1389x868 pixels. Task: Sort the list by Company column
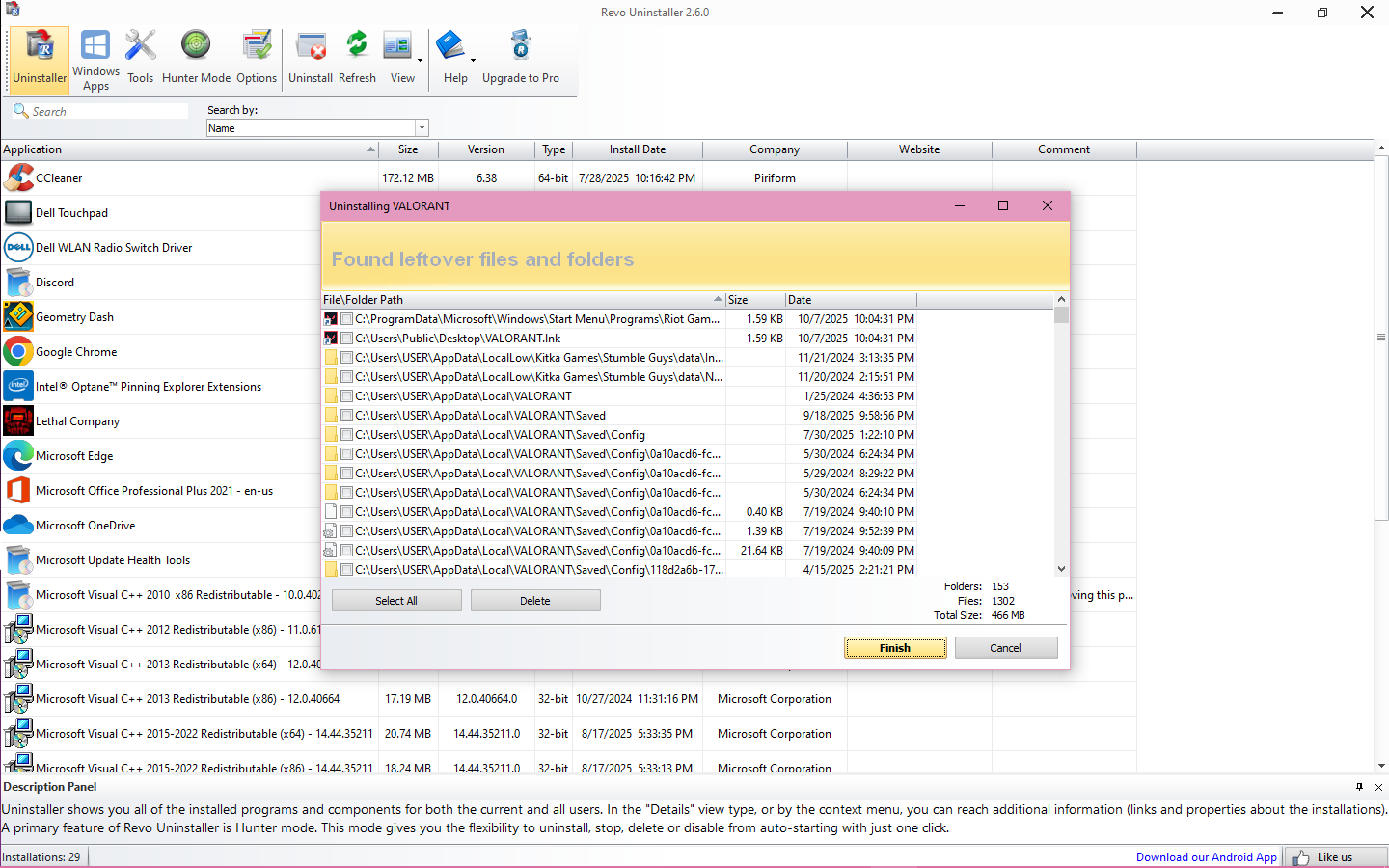(x=775, y=149)
